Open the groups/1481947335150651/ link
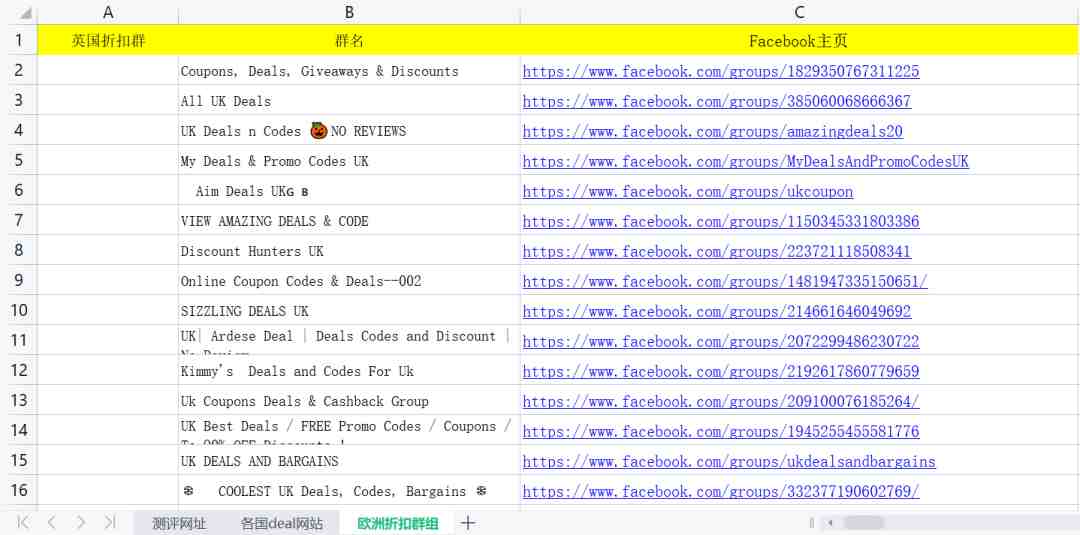Viewport: 1080px width, 535px height. 725,281
